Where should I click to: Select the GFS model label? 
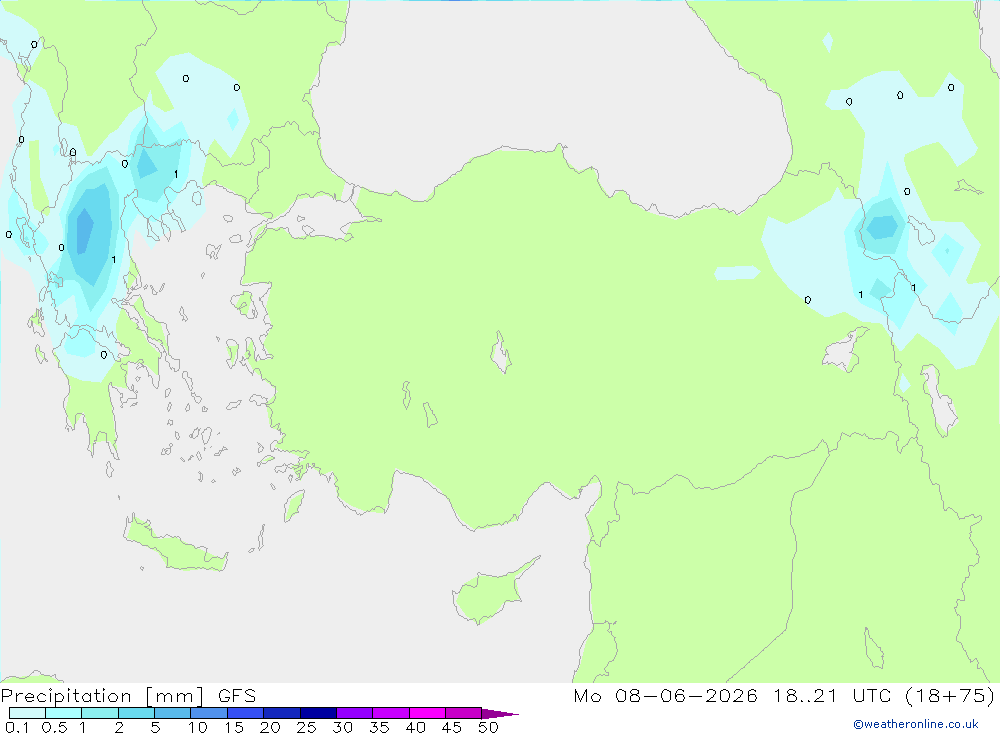click(x=237, y=696)
